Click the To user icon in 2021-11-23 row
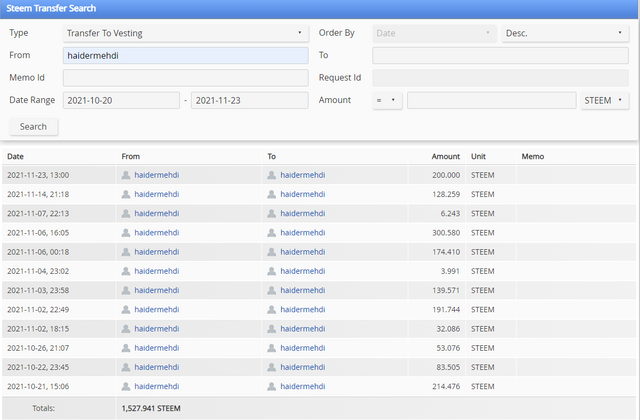The image size is (640, 420). (x=271, y=175)
